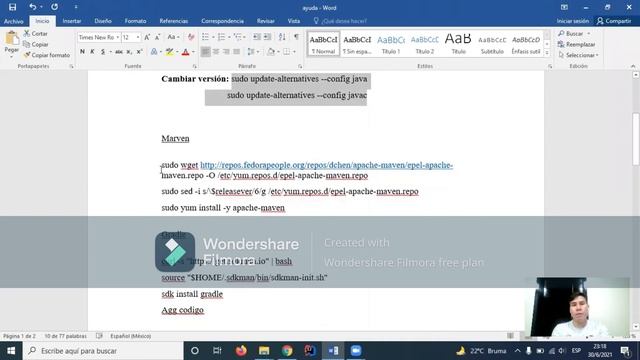Click the Pegar clipboard icon
640x360 pixels.
12,38
